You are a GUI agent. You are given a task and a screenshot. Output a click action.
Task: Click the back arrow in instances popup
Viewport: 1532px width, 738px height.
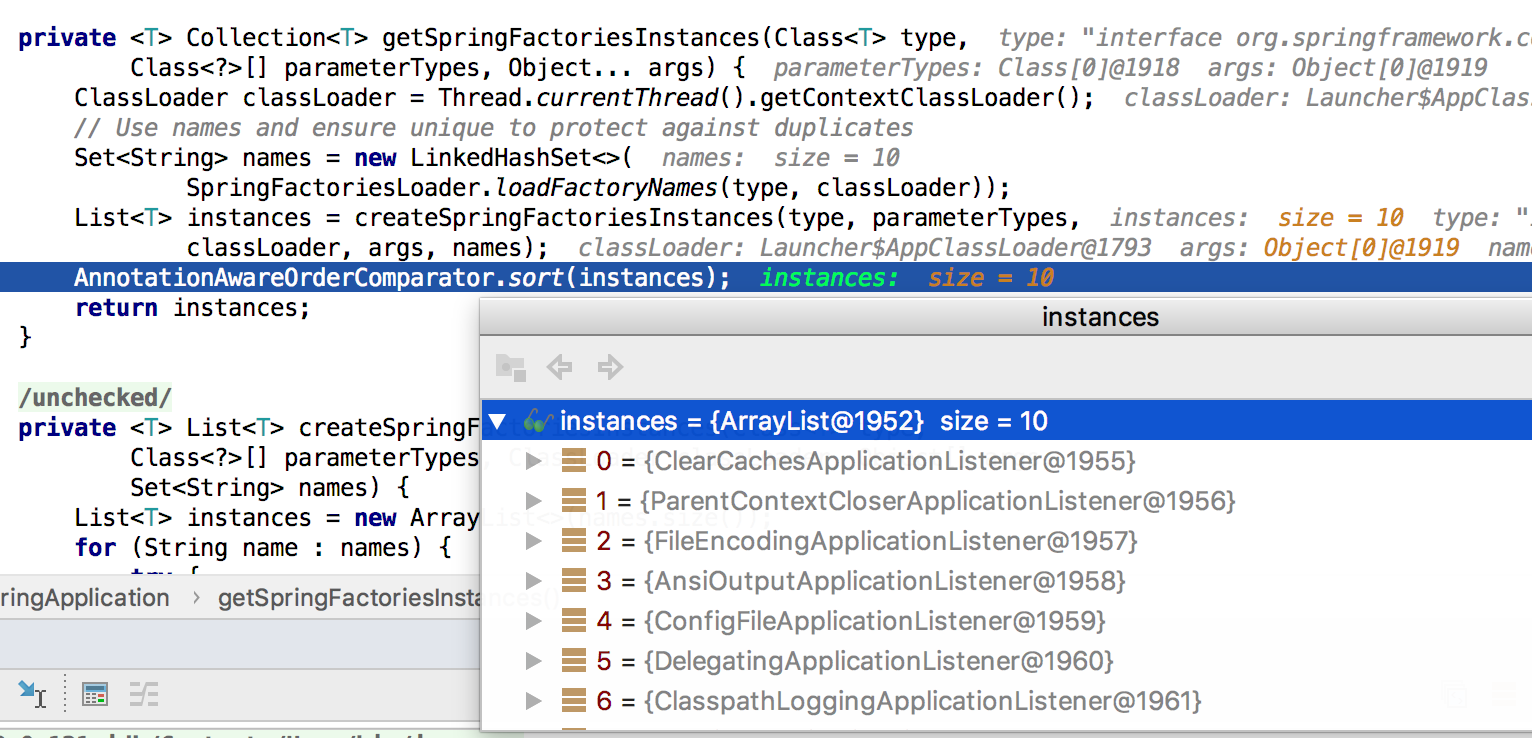point(559,367)
